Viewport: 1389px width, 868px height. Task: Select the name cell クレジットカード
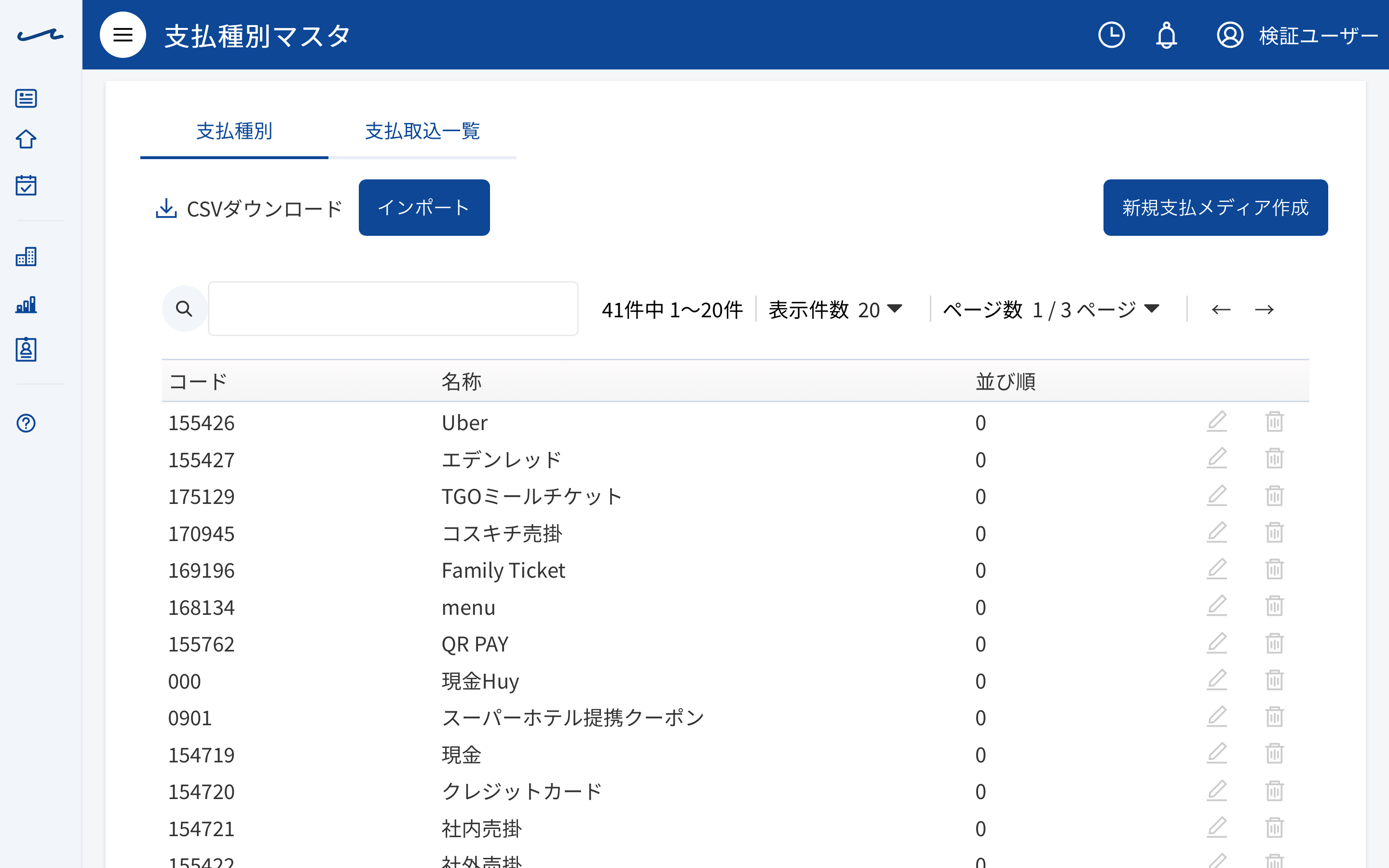(522, 792)
